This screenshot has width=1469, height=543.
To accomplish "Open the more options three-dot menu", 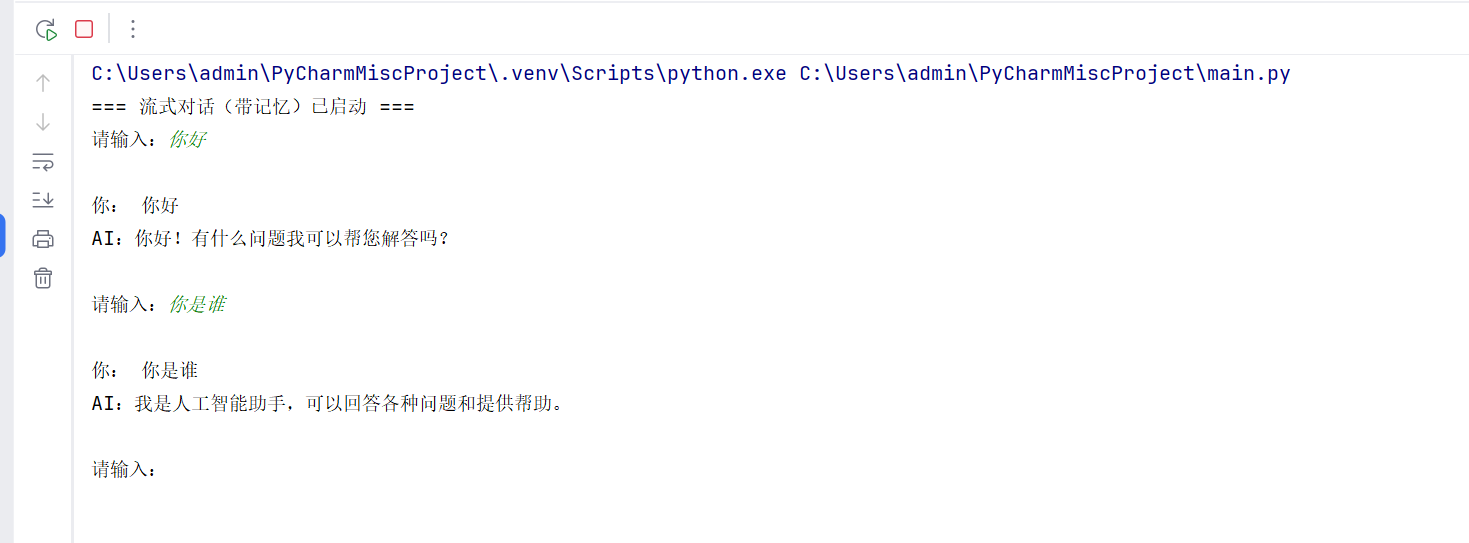I will 132,29.
